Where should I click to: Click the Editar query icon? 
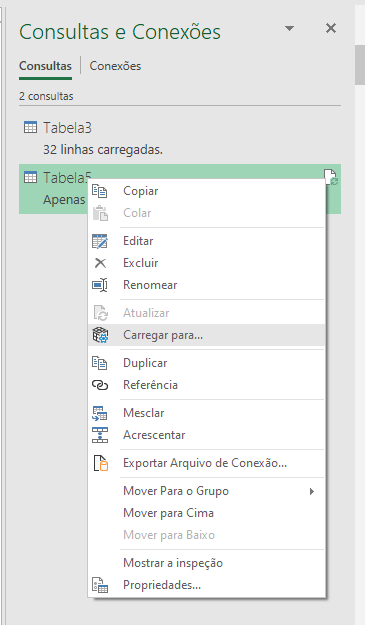pos(100,241)
